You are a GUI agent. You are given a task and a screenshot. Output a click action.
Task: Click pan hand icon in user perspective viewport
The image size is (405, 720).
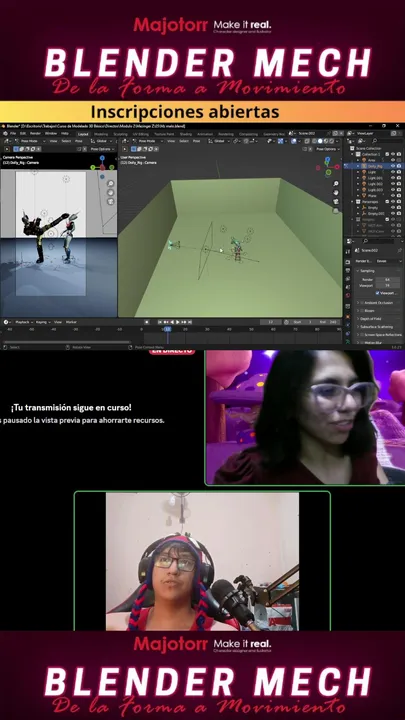336,192
